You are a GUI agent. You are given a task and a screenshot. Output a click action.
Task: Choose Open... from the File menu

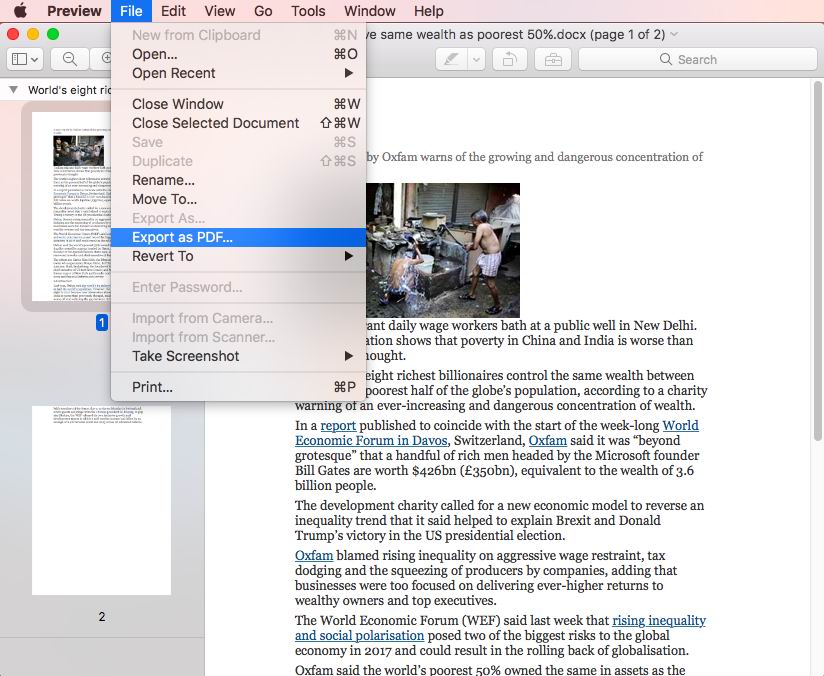pyautogui.click(x=239, y=54)
